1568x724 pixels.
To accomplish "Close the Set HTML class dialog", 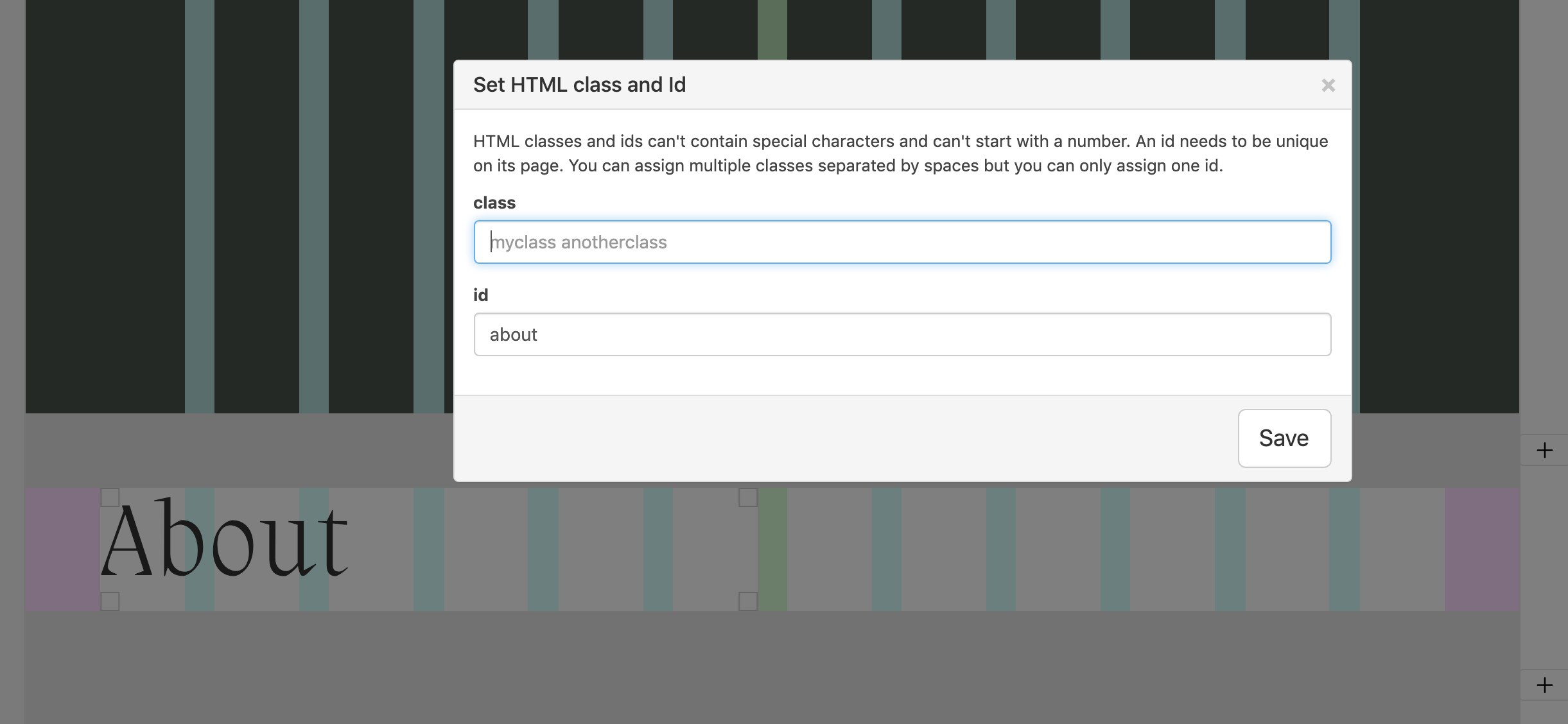I will click(1328, 85).
